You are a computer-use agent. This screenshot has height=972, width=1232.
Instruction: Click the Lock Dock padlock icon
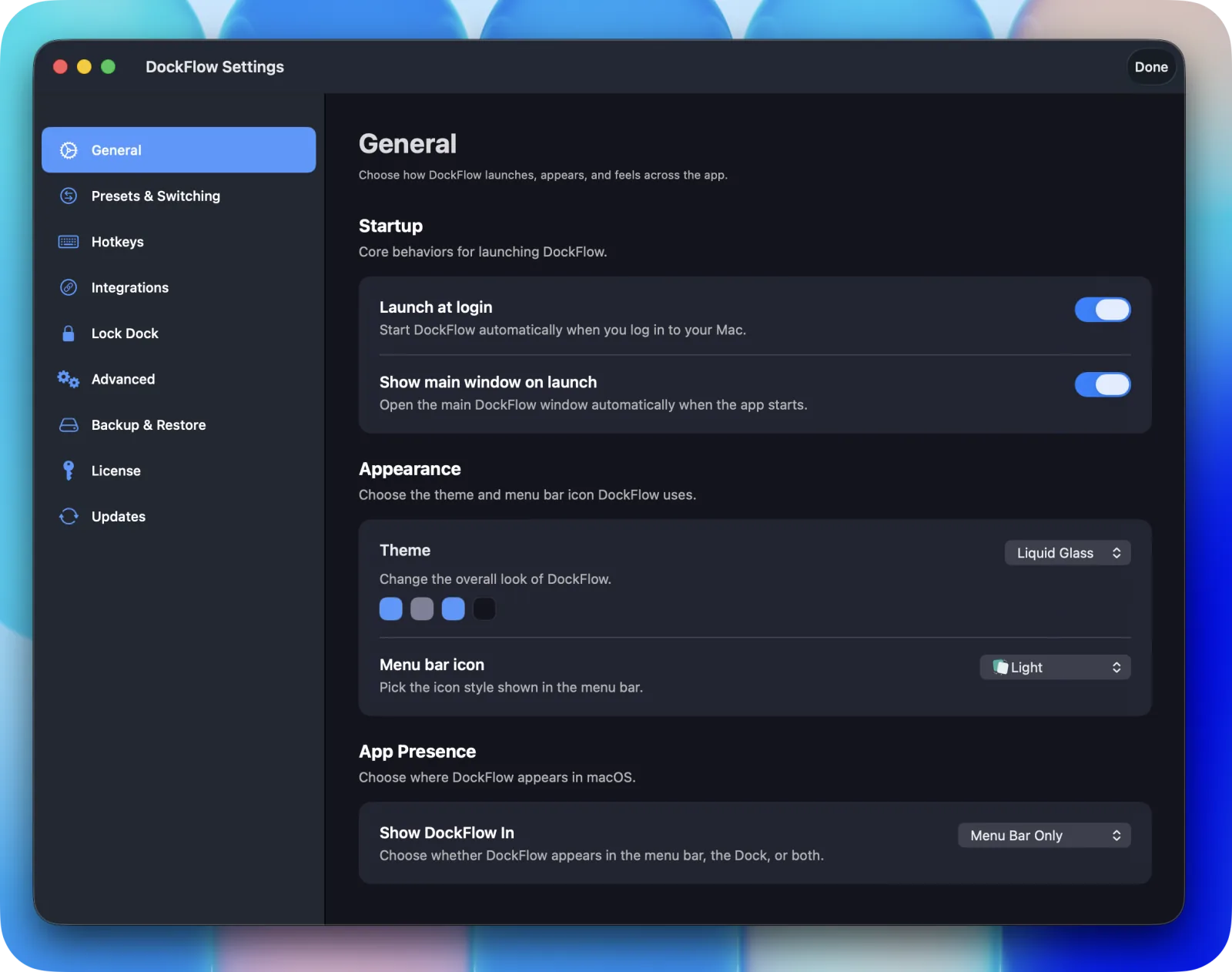[69, 333]
